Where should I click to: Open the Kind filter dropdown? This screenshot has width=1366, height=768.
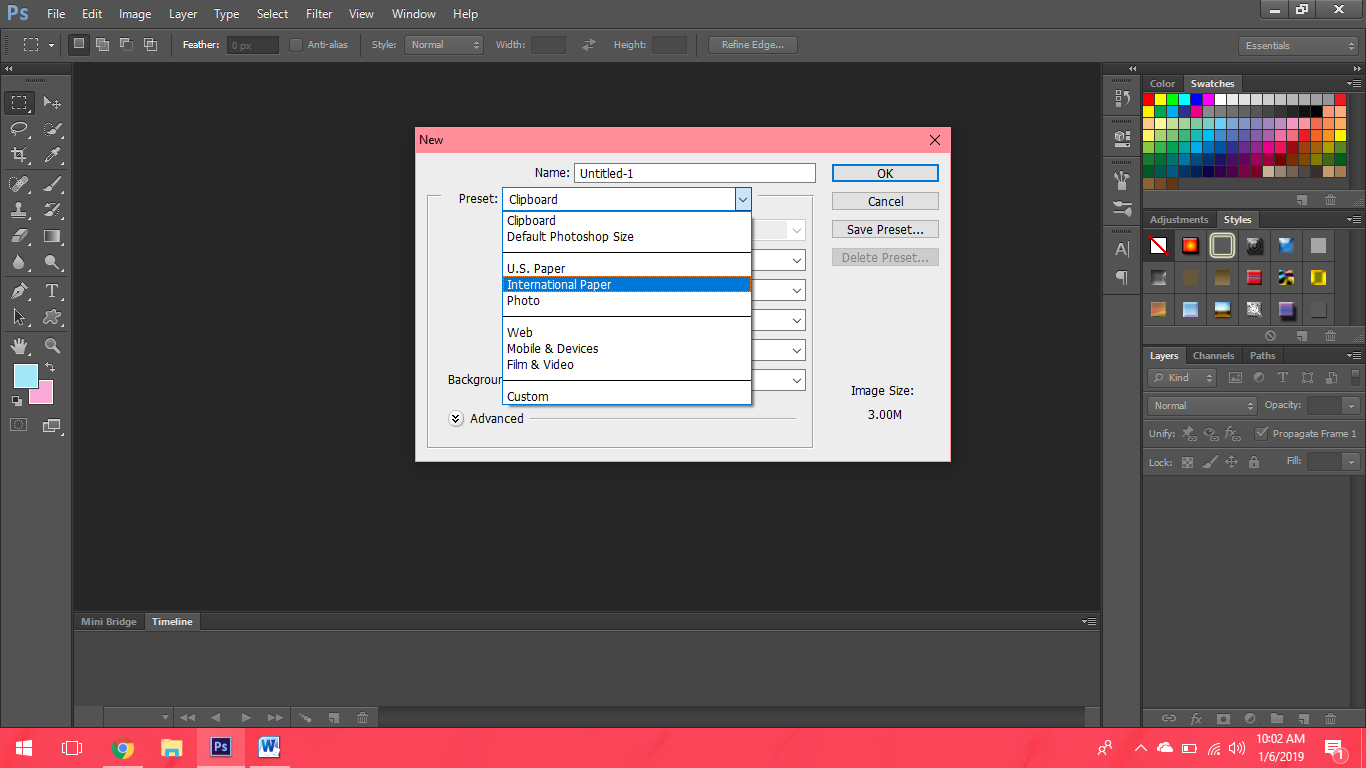point(1183,378)
